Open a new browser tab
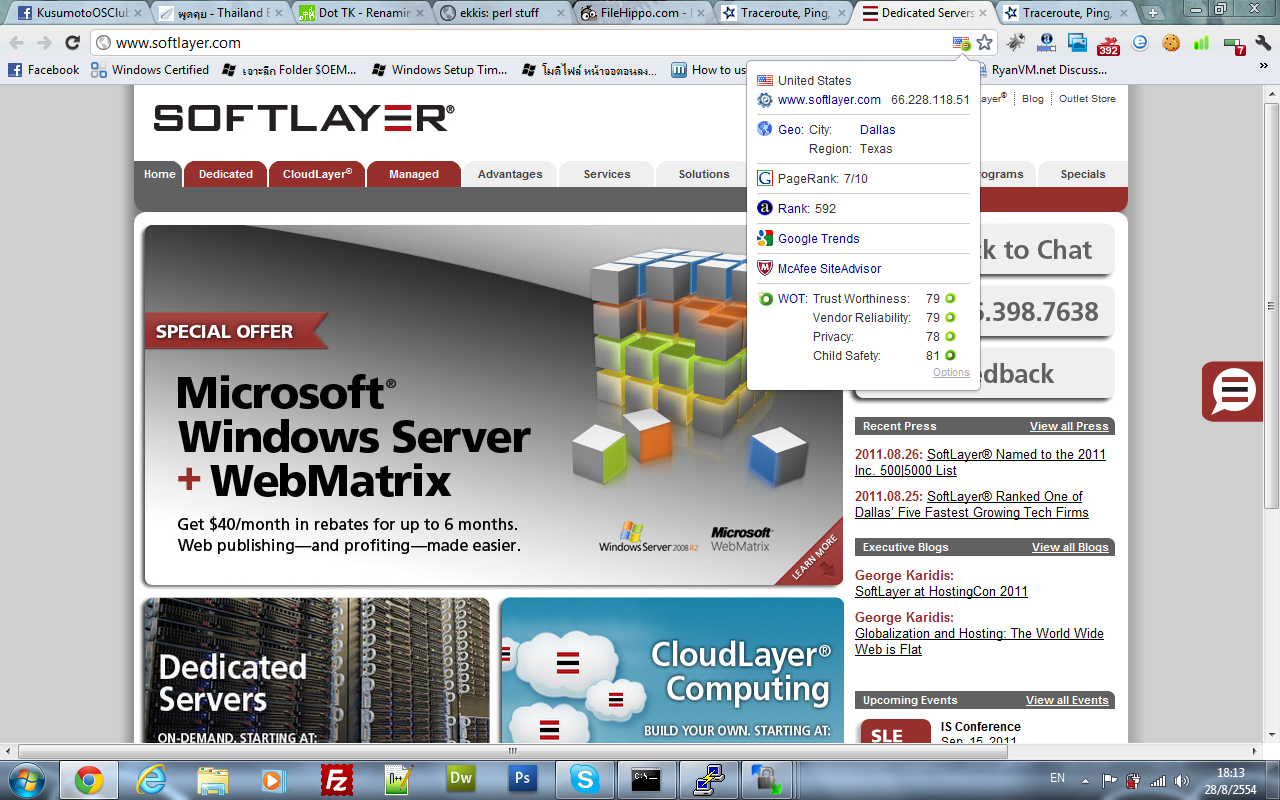The height and width of the screenshot is (800, 1280). pos(1153,13)
